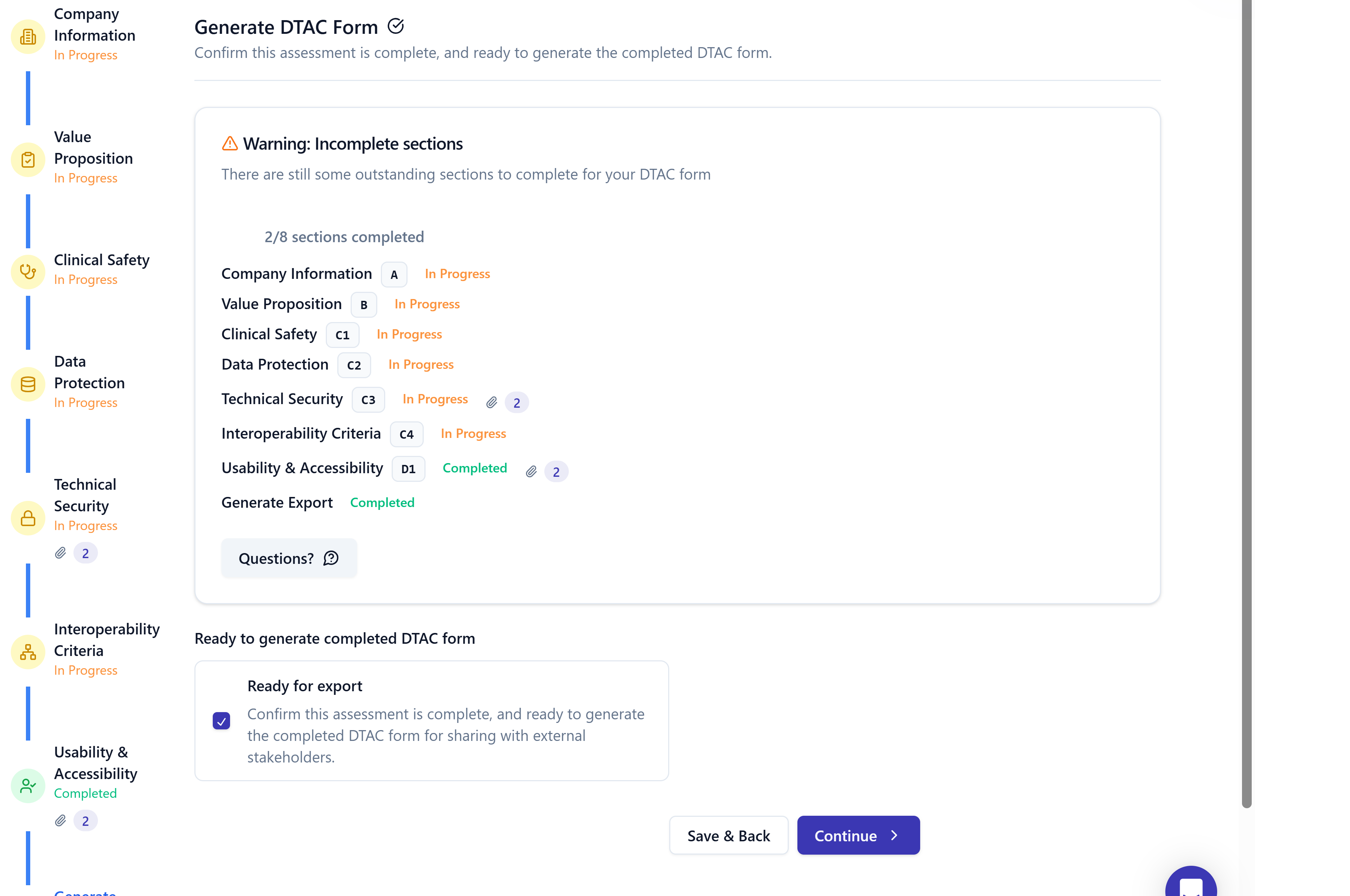Click the D1 badge next to Usability & Accessibility

[408, 469]
